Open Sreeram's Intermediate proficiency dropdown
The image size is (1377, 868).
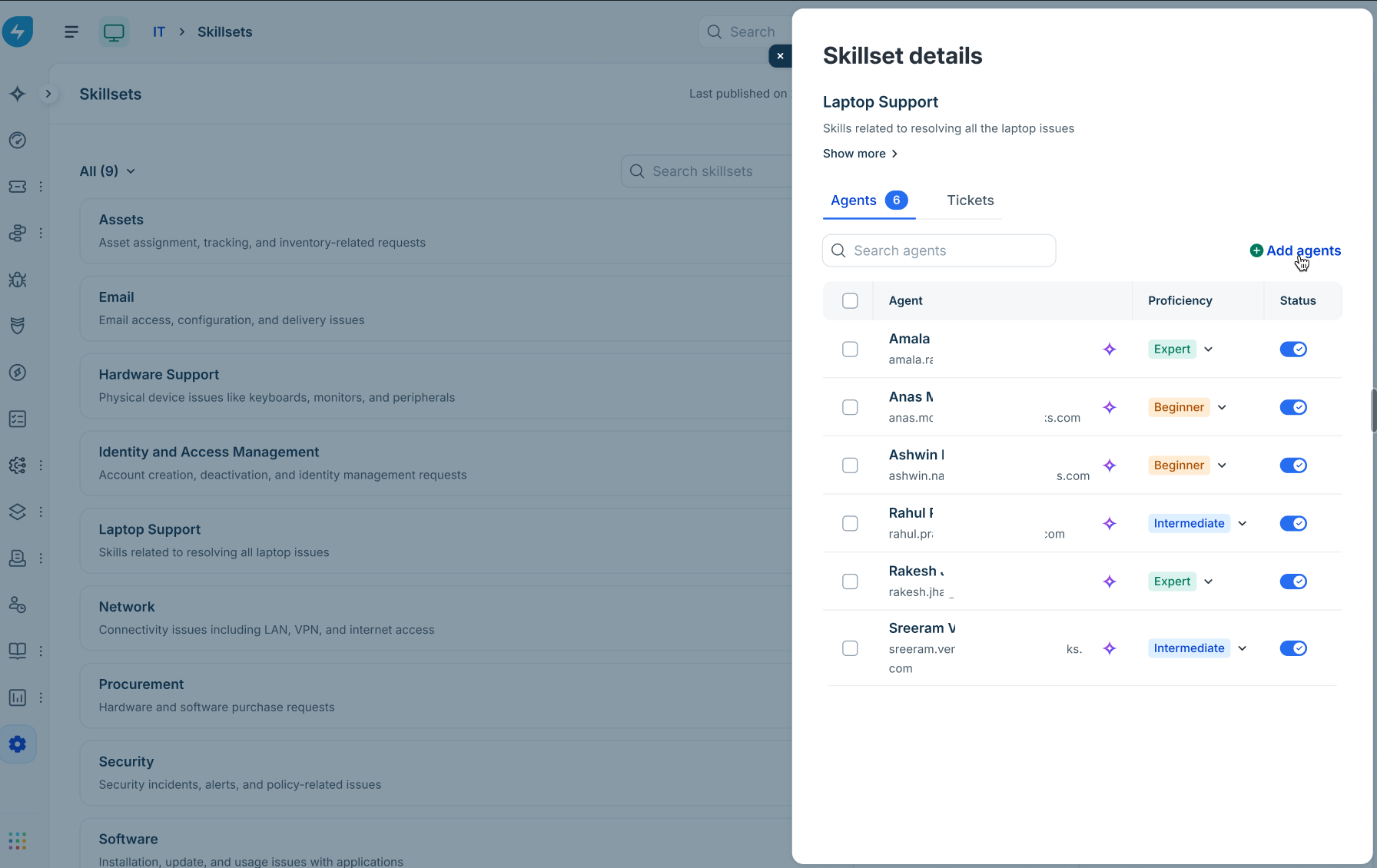coord(1198,648)
